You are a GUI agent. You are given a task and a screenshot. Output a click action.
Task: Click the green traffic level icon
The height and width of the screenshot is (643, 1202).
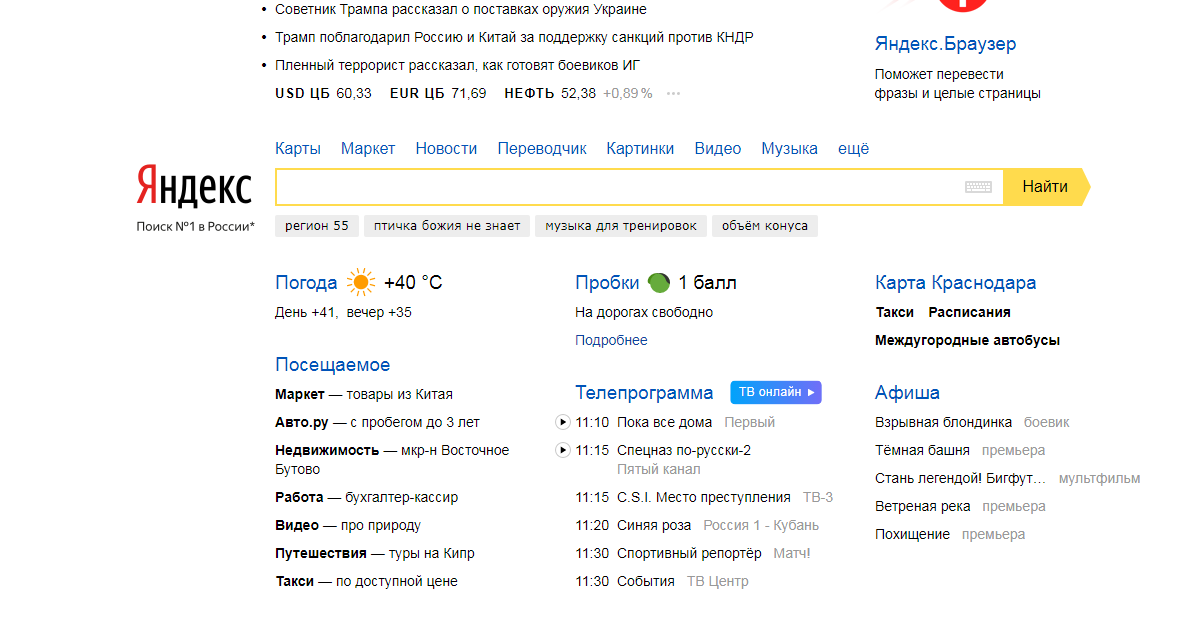(658, 283)
